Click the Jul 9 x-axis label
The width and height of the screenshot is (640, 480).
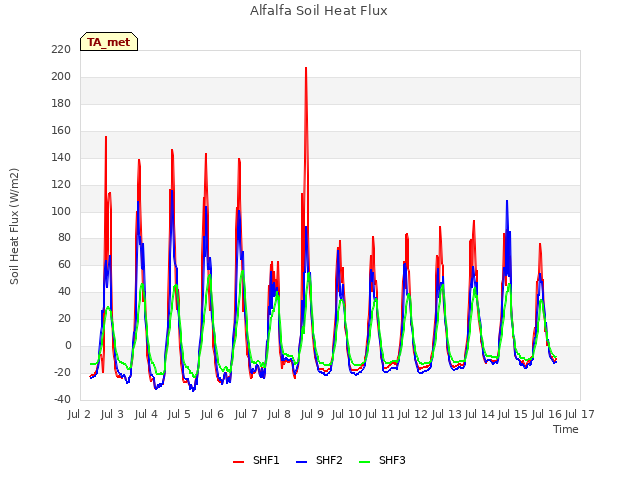[x=312, y=414]
